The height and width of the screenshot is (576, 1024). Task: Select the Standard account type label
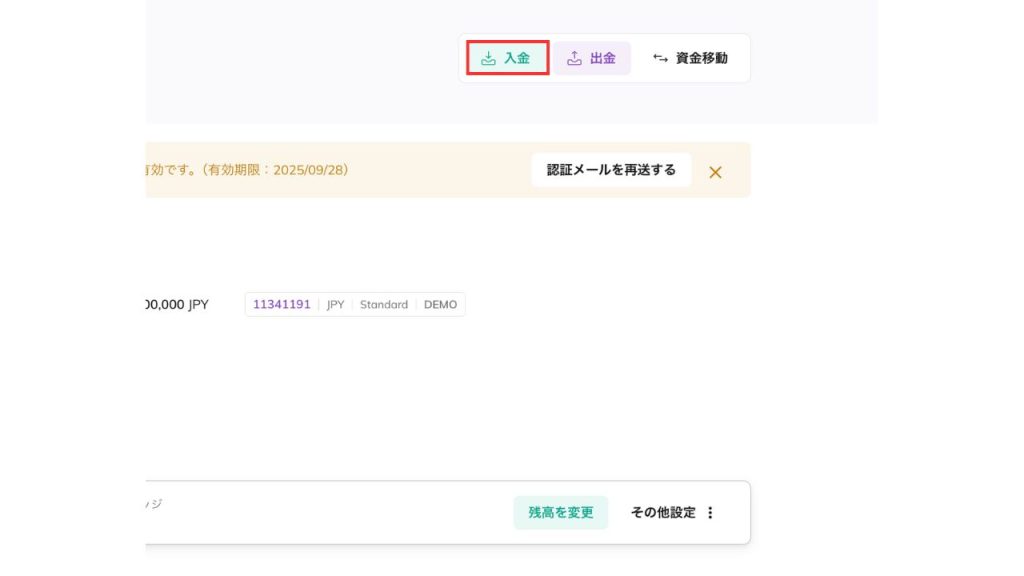pyautogui.click(x=384, y=304)
